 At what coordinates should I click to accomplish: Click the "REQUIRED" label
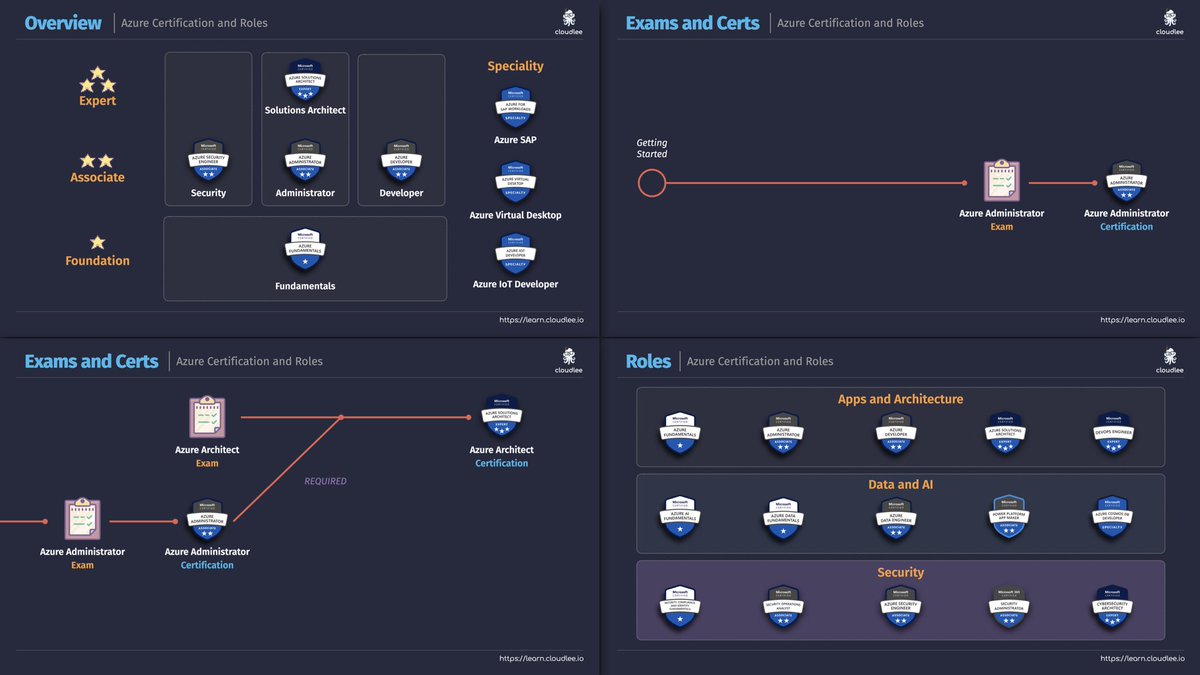click(x=326, y=481)
